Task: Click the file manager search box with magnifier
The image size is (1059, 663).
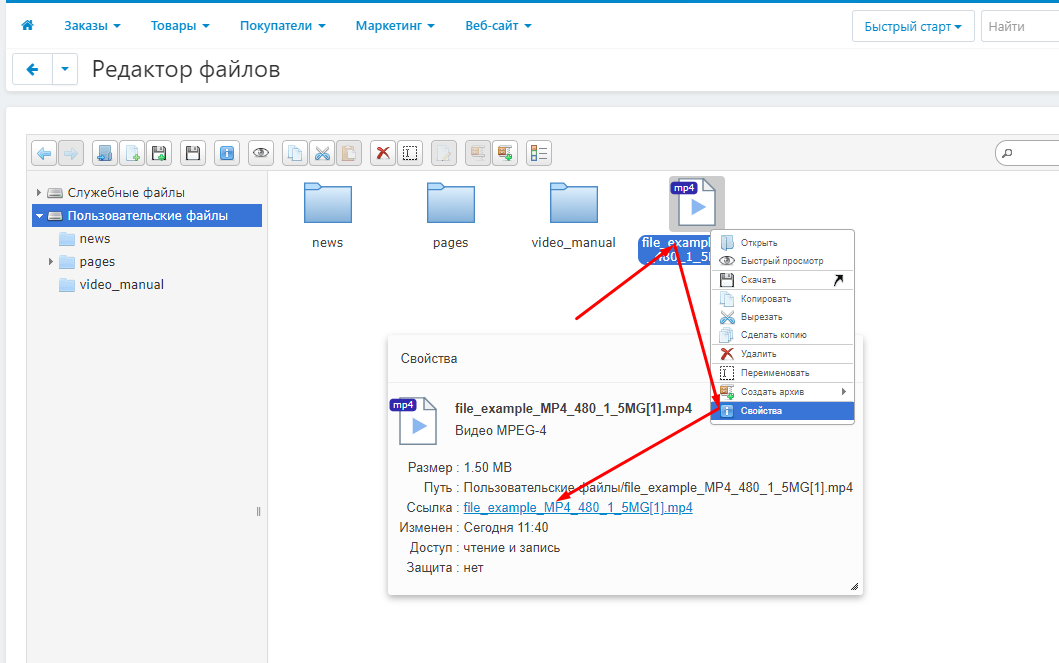Action: (1027, 153)
